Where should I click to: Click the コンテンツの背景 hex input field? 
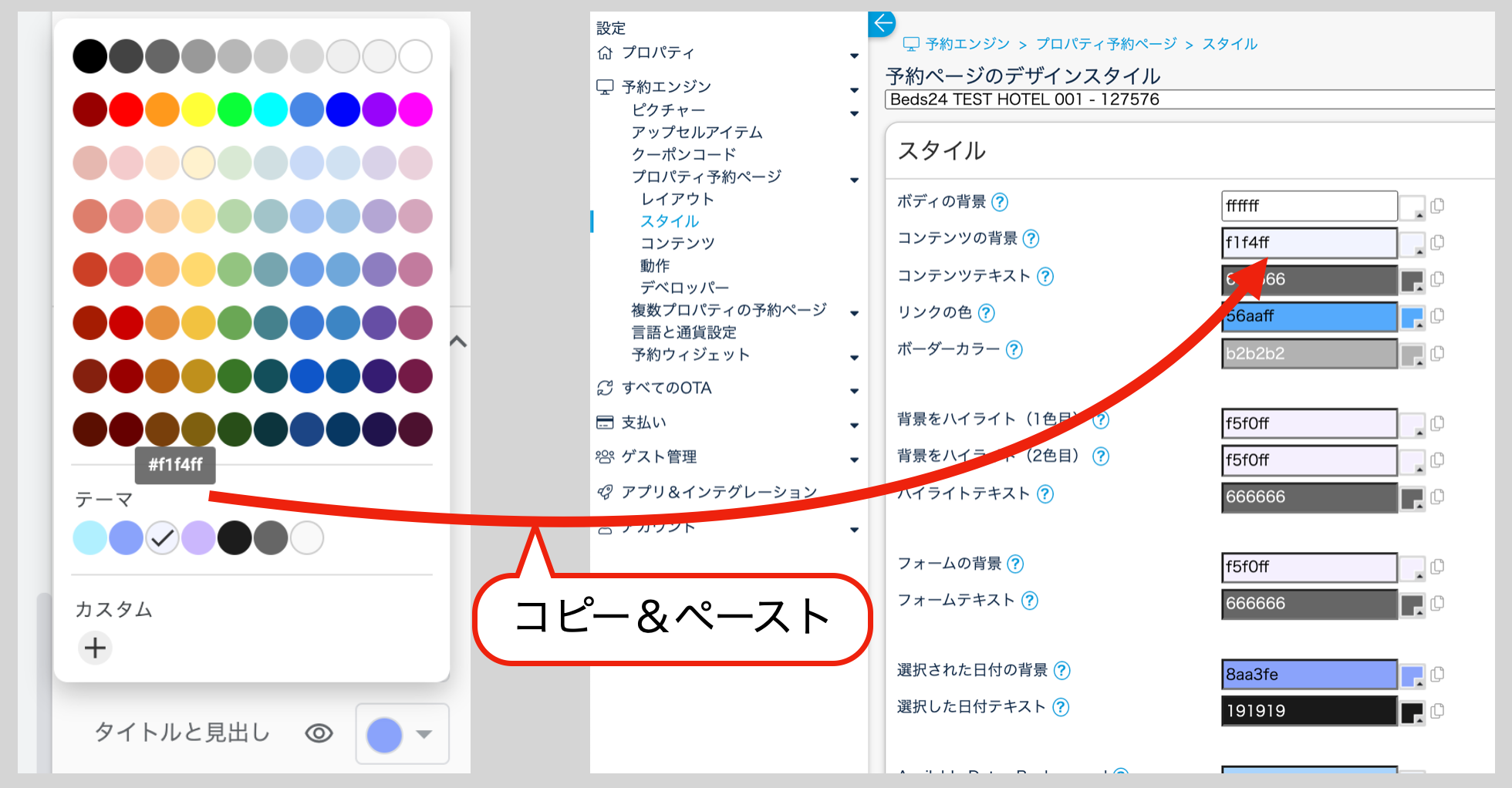(x=1308, y=243)
